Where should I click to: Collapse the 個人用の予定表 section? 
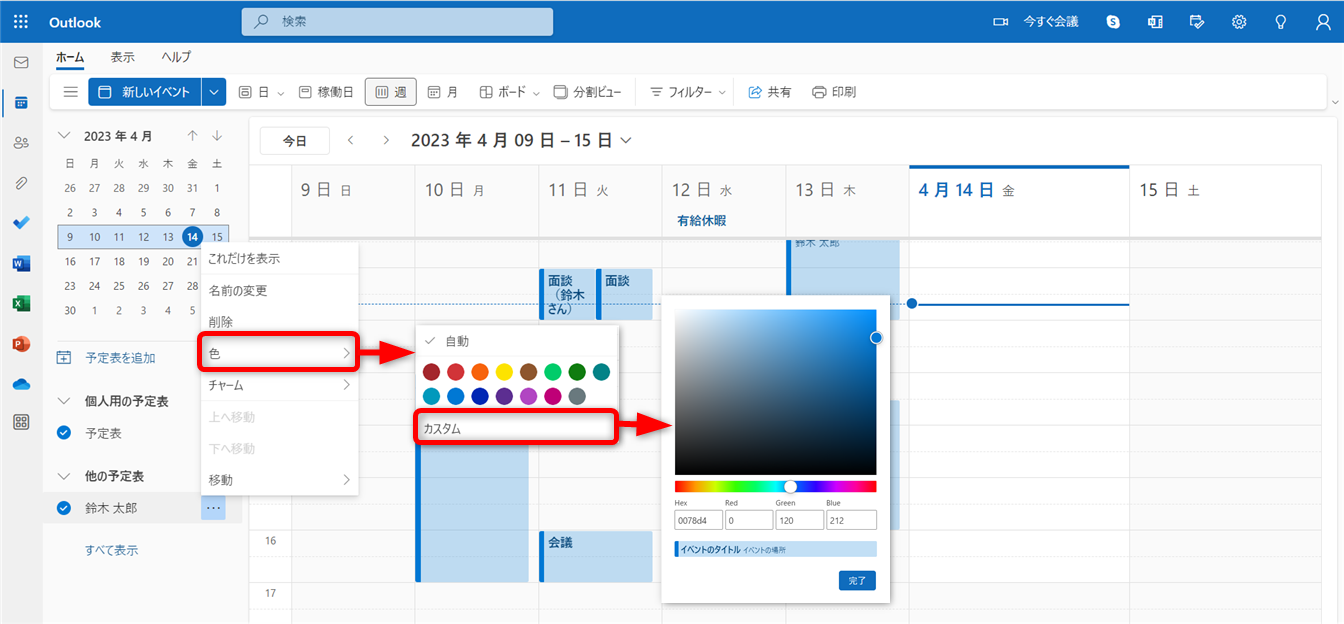tap(64, 401)
